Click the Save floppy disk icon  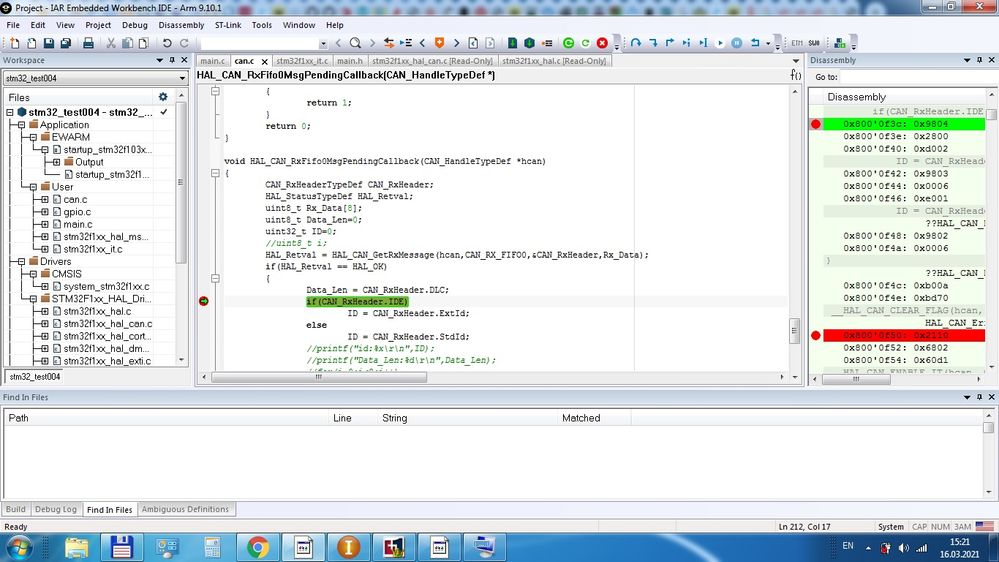point(48,43)
